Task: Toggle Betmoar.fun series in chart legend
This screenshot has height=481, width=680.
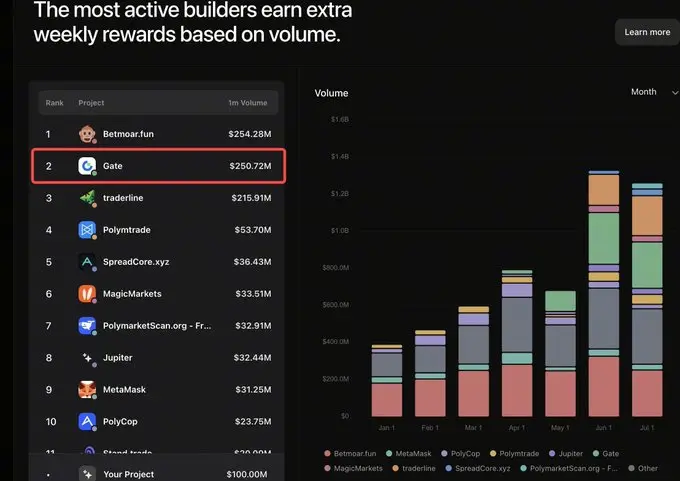Action: tap(350, 454)
